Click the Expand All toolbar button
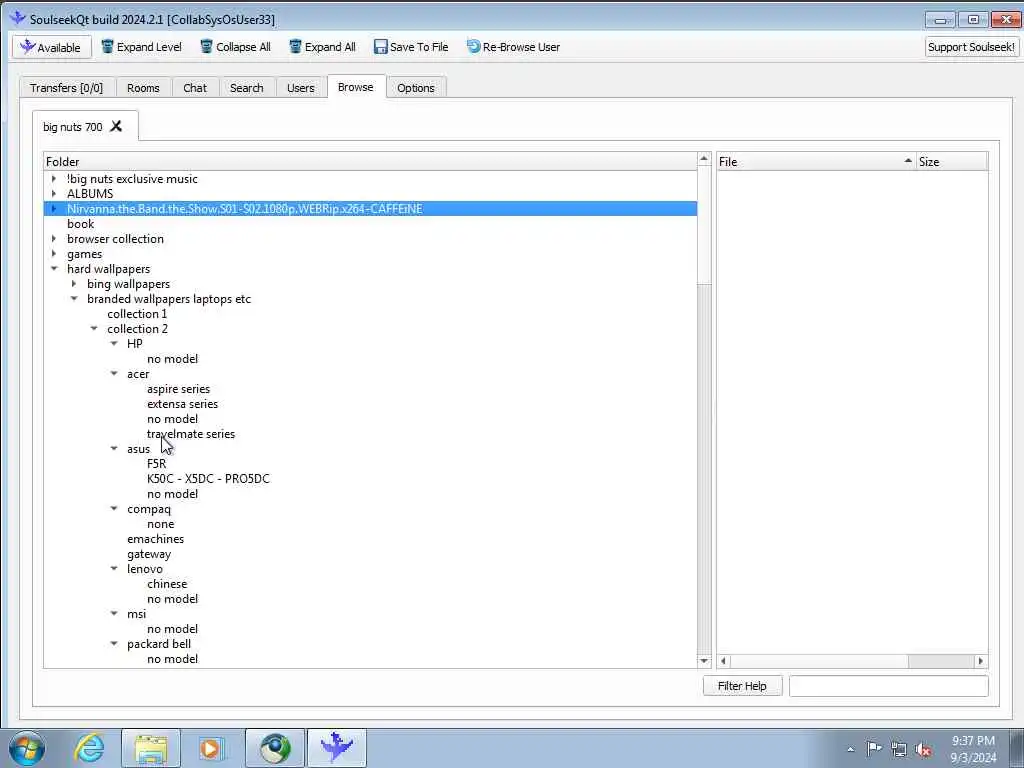This screenshot has height=768, width=1024. click(x=323, y=47)
